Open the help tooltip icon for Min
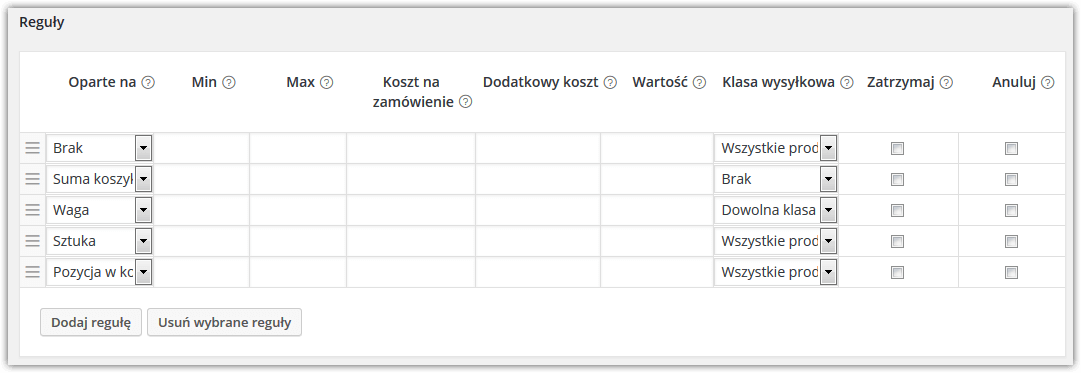 pyautogui.click(x=229, y=83)
